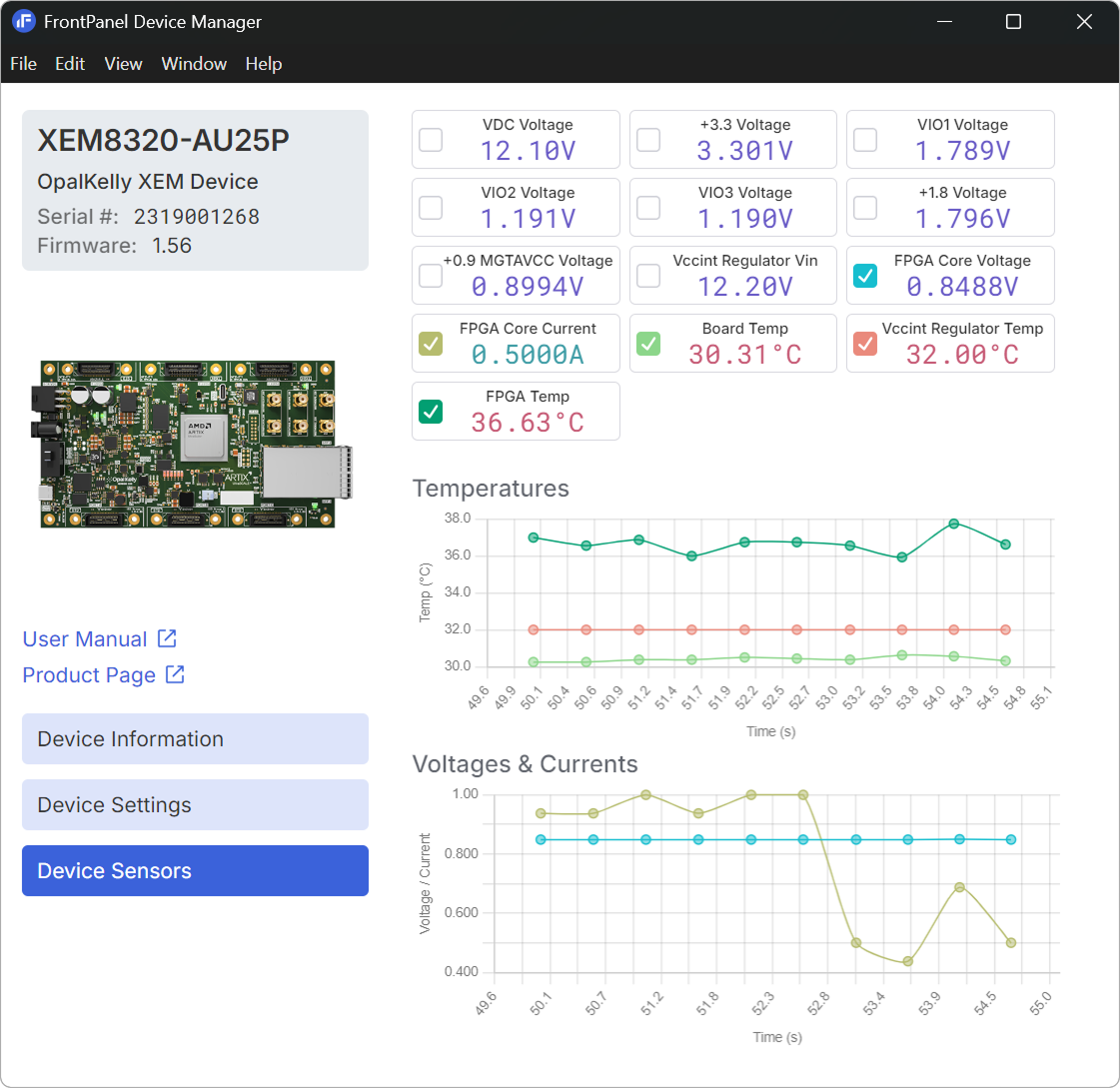1120x1088 pixels.
Task: Click the MGTAVCC value 0.8994V
Action: (528, 287)
